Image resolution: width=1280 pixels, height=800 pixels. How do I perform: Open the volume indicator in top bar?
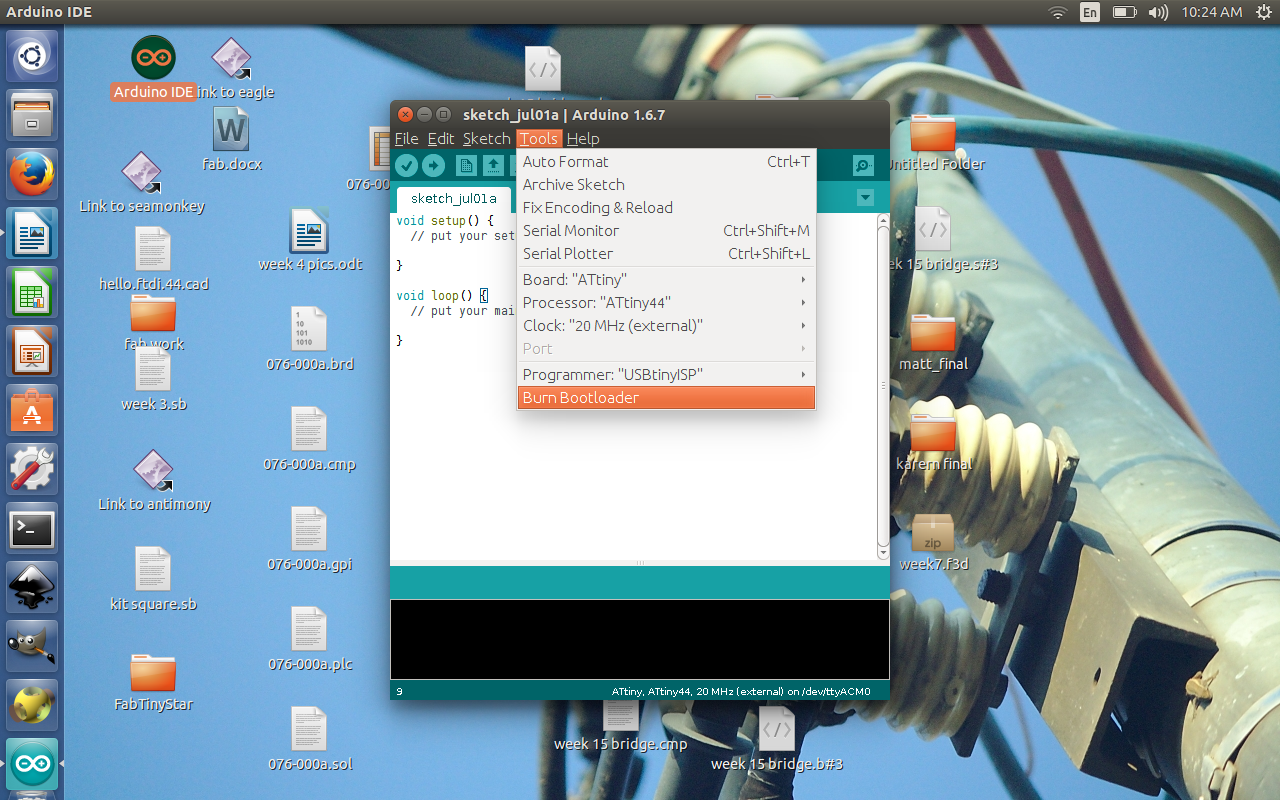(x=1158, y=12)
